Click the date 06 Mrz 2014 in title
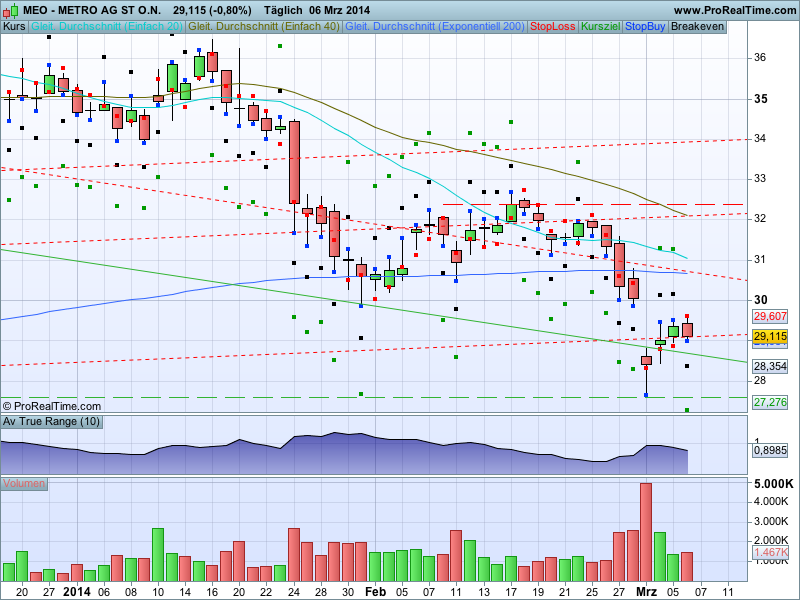 point(339,10)
